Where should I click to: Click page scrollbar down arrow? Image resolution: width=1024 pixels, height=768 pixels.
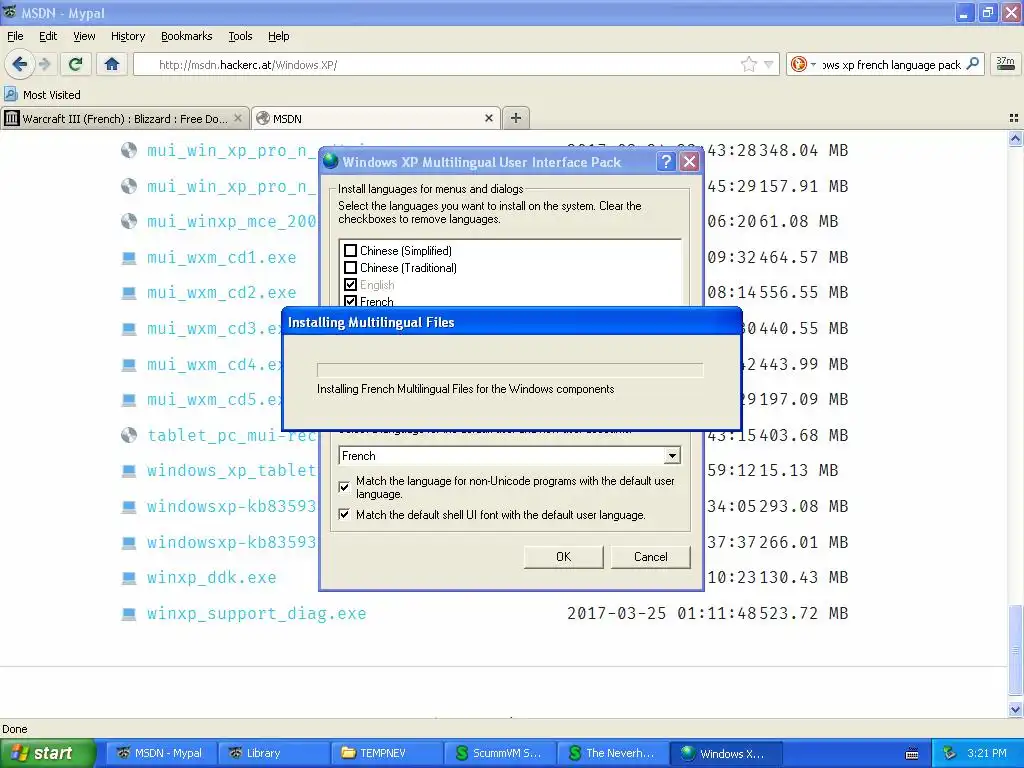coord(1015,709)
